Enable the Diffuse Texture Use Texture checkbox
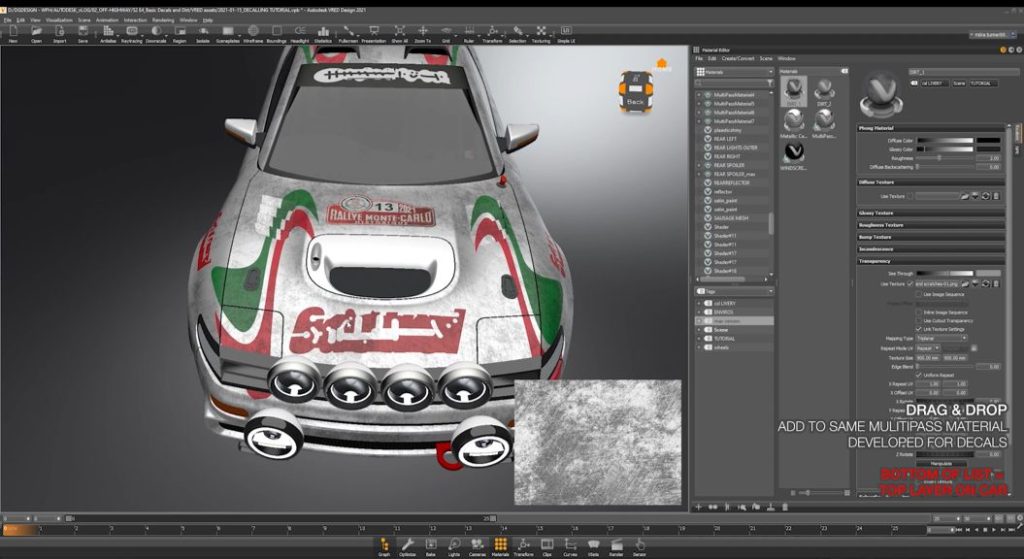The width and height of the screenshot is (1024, 559). (x=910, y=196)
